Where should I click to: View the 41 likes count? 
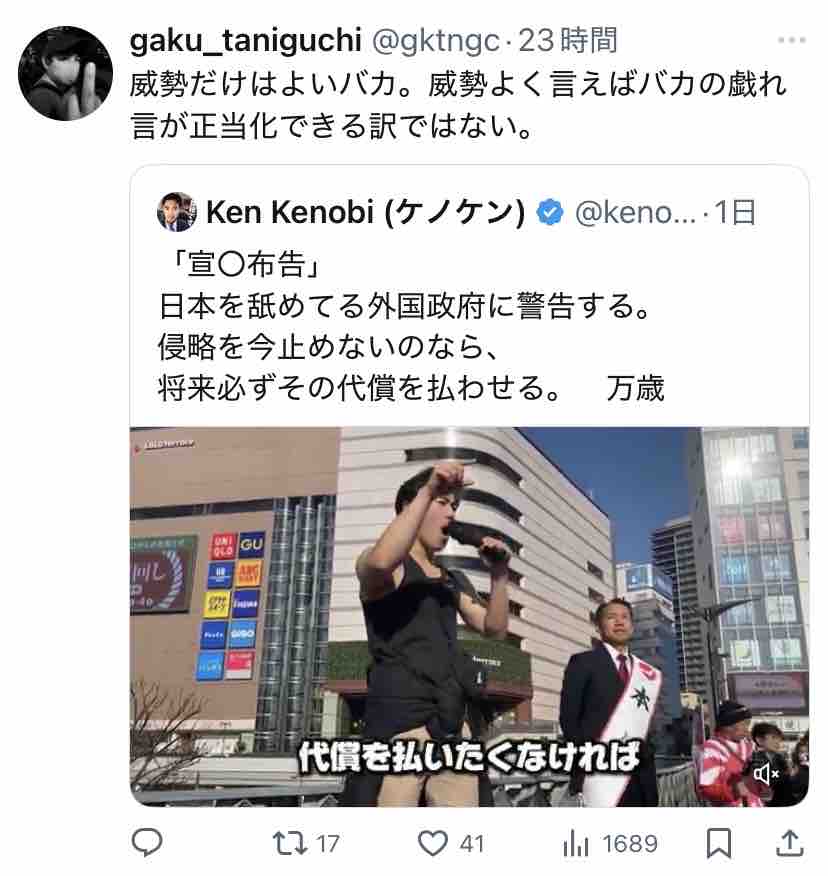coord(472,844)
